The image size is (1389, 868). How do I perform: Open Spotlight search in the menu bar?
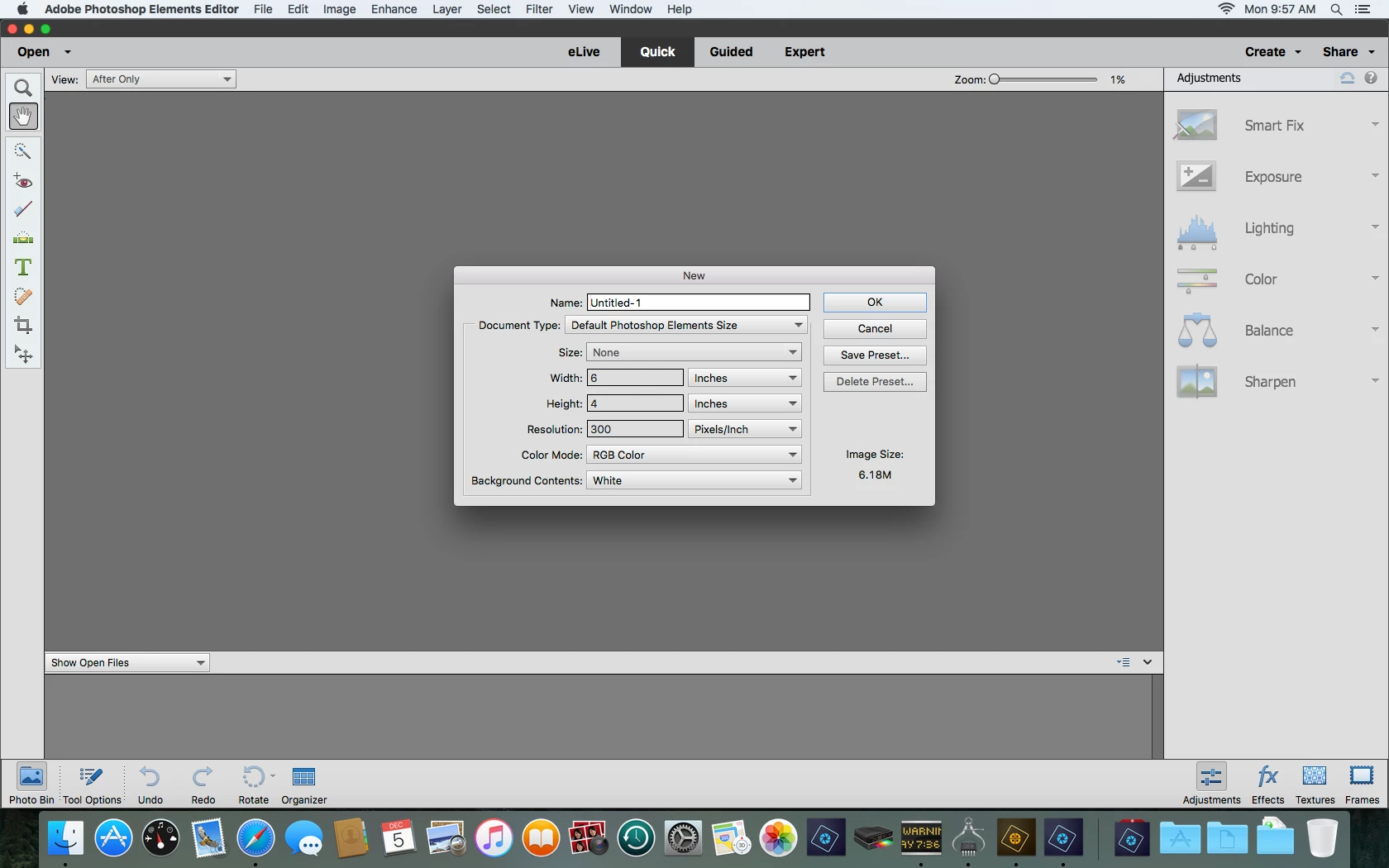point(1336,9)
